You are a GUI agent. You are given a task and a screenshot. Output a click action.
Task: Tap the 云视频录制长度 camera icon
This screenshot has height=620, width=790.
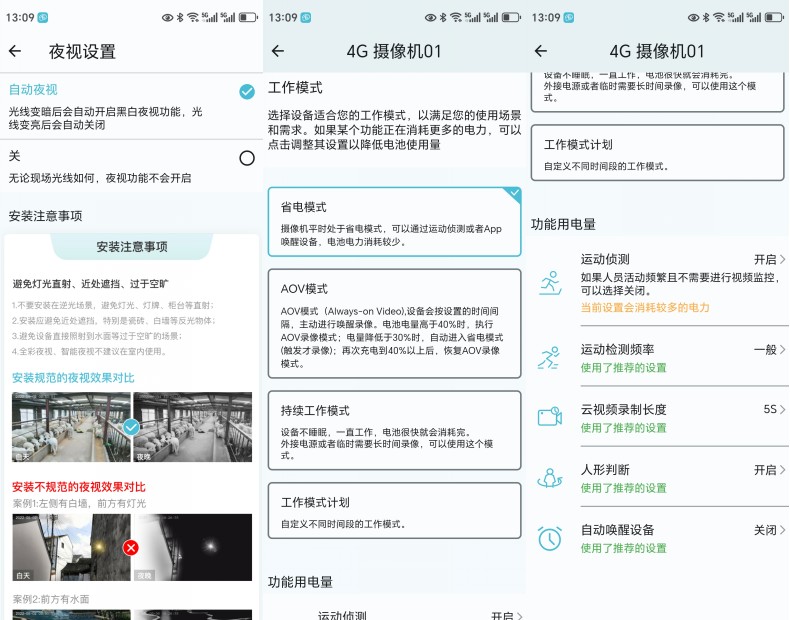(x=550, y=417)
